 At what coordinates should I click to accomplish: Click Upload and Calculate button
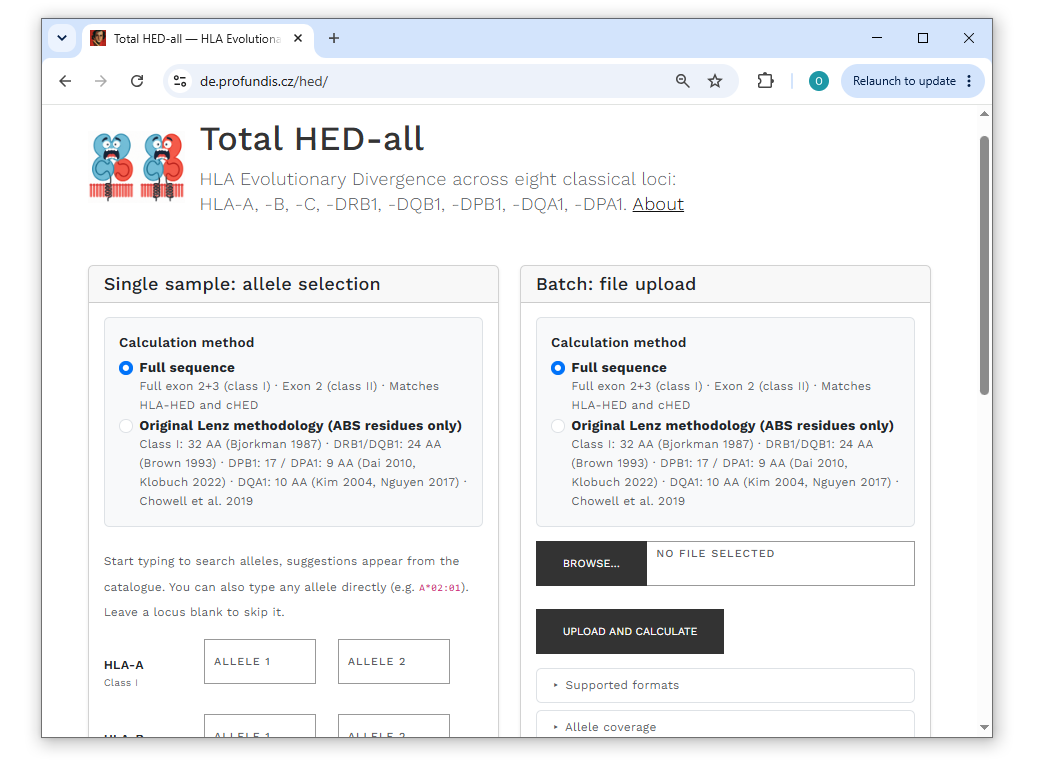pos(630,632)
